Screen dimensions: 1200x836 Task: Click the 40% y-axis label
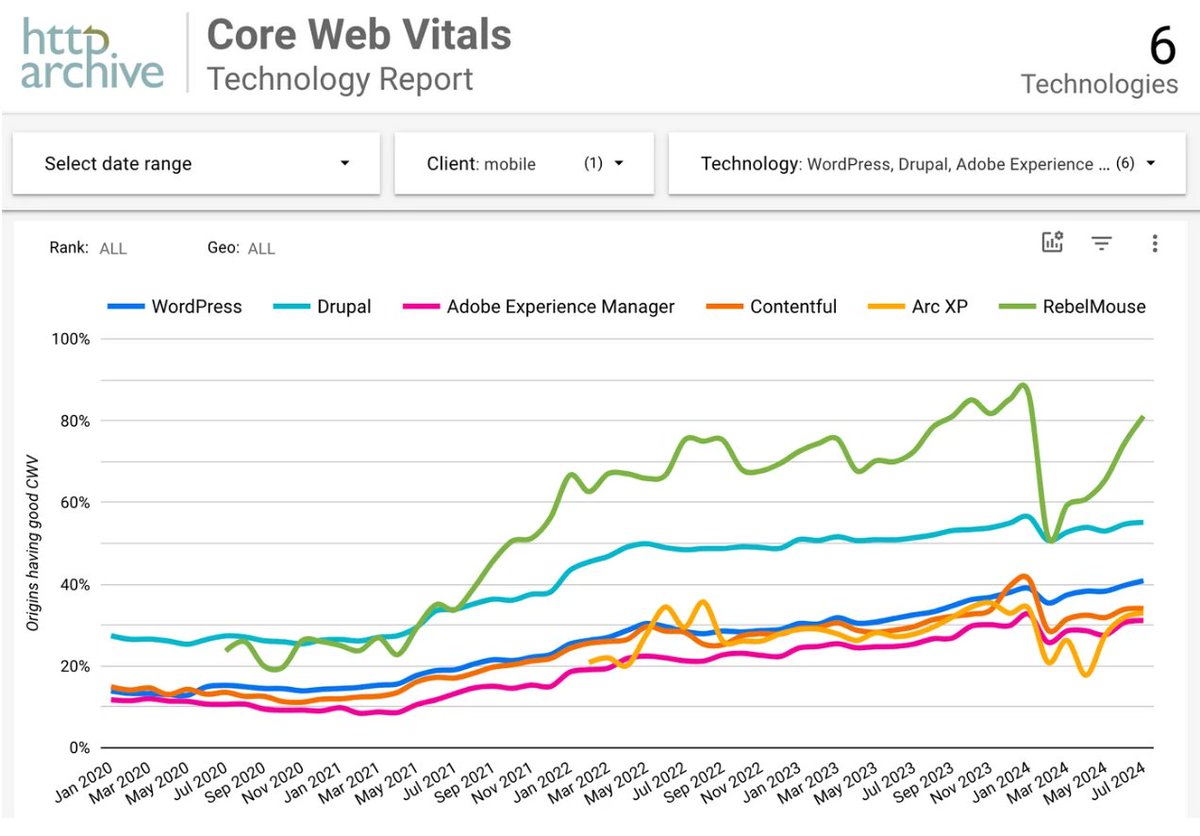(x=73, y=585)
